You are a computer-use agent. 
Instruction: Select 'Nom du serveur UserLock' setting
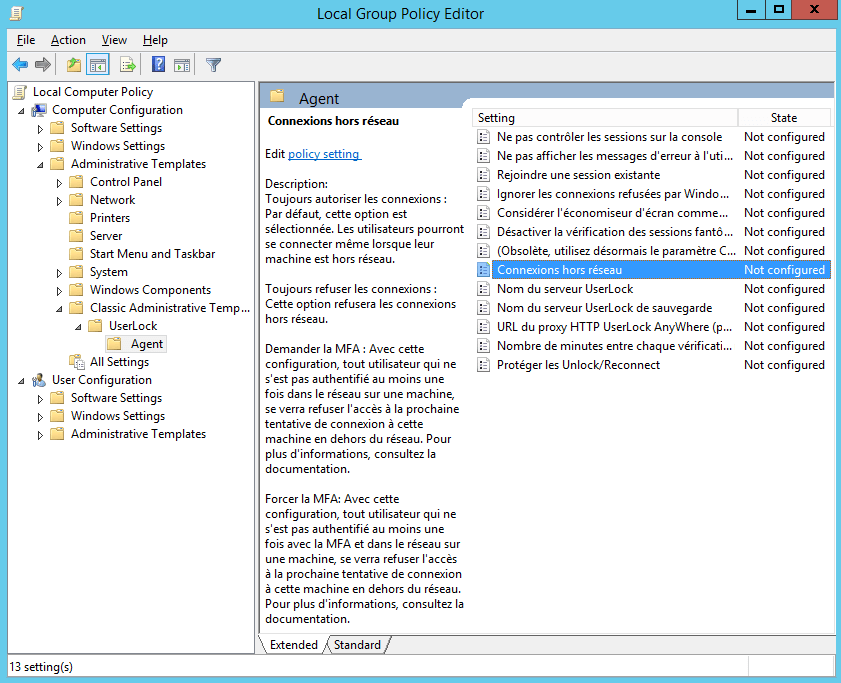(564, 289)
